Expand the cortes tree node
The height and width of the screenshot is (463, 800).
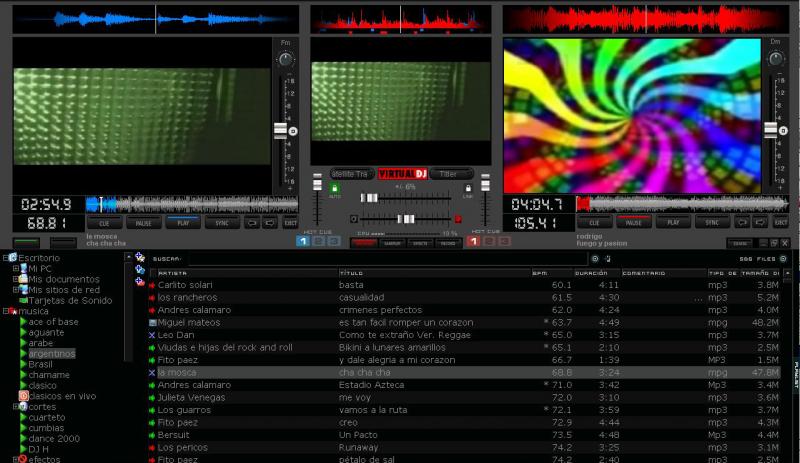pyautogui.click(x=16, y=407)
